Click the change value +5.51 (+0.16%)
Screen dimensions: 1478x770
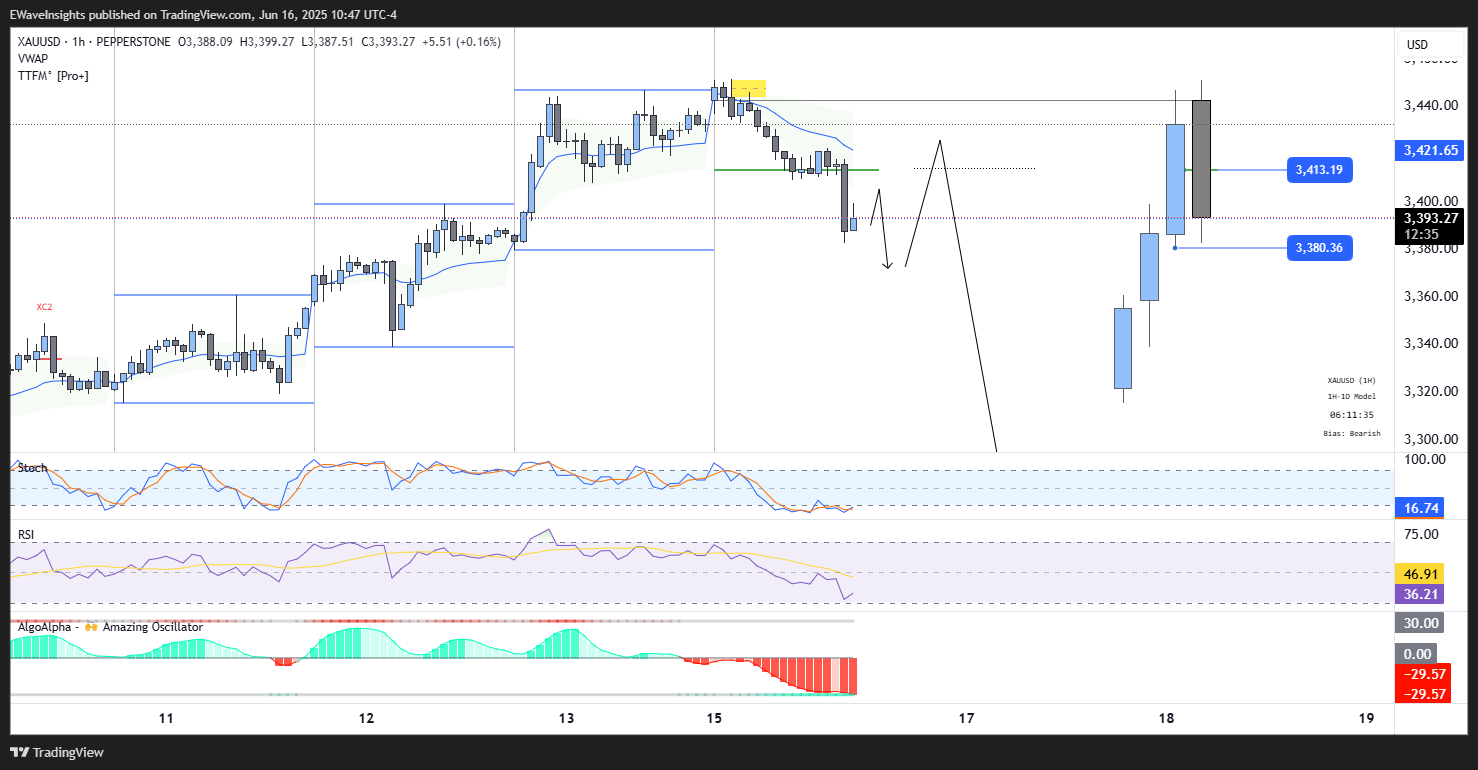(x=462, y=42)
